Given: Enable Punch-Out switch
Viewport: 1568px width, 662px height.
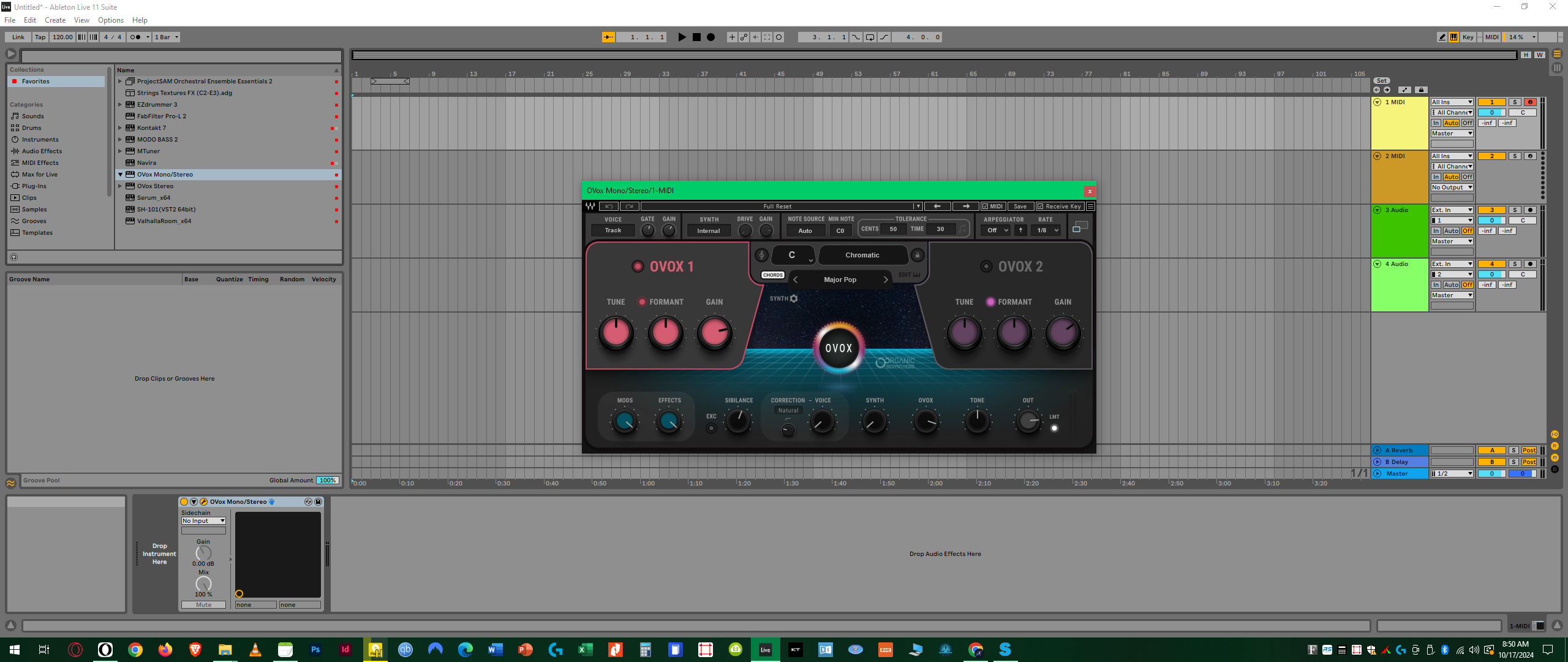Looking at the screenshot, I should 884,37.
